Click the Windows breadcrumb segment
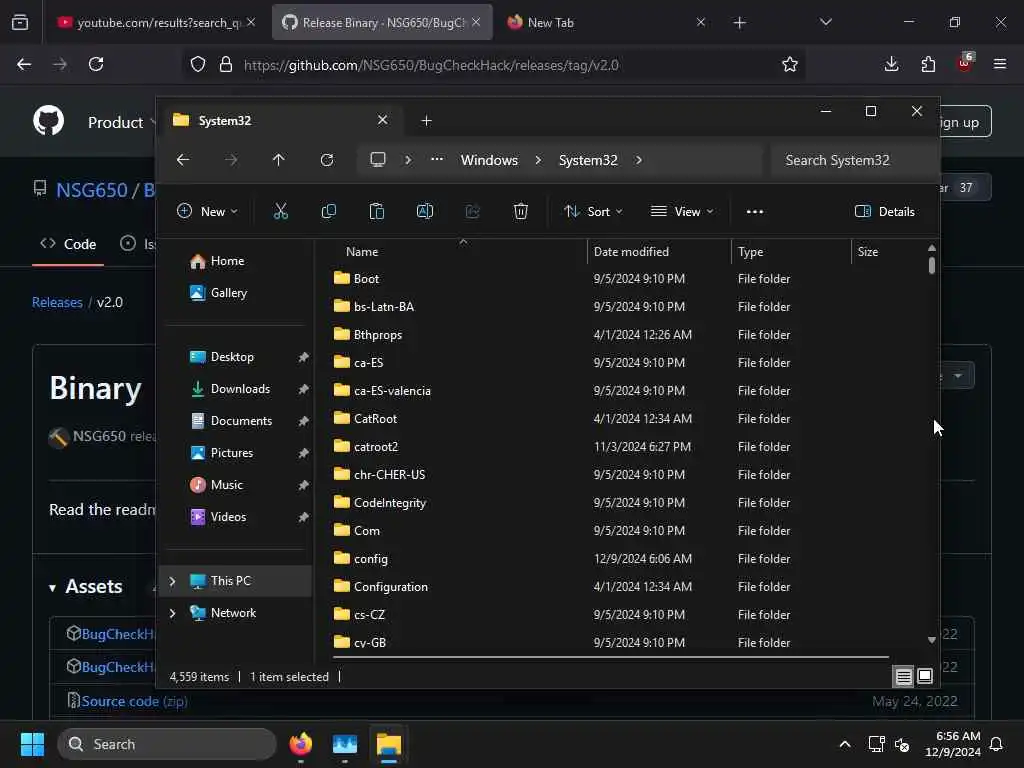Viewport: 1024px width, 768px height. [x=489, y=160]
